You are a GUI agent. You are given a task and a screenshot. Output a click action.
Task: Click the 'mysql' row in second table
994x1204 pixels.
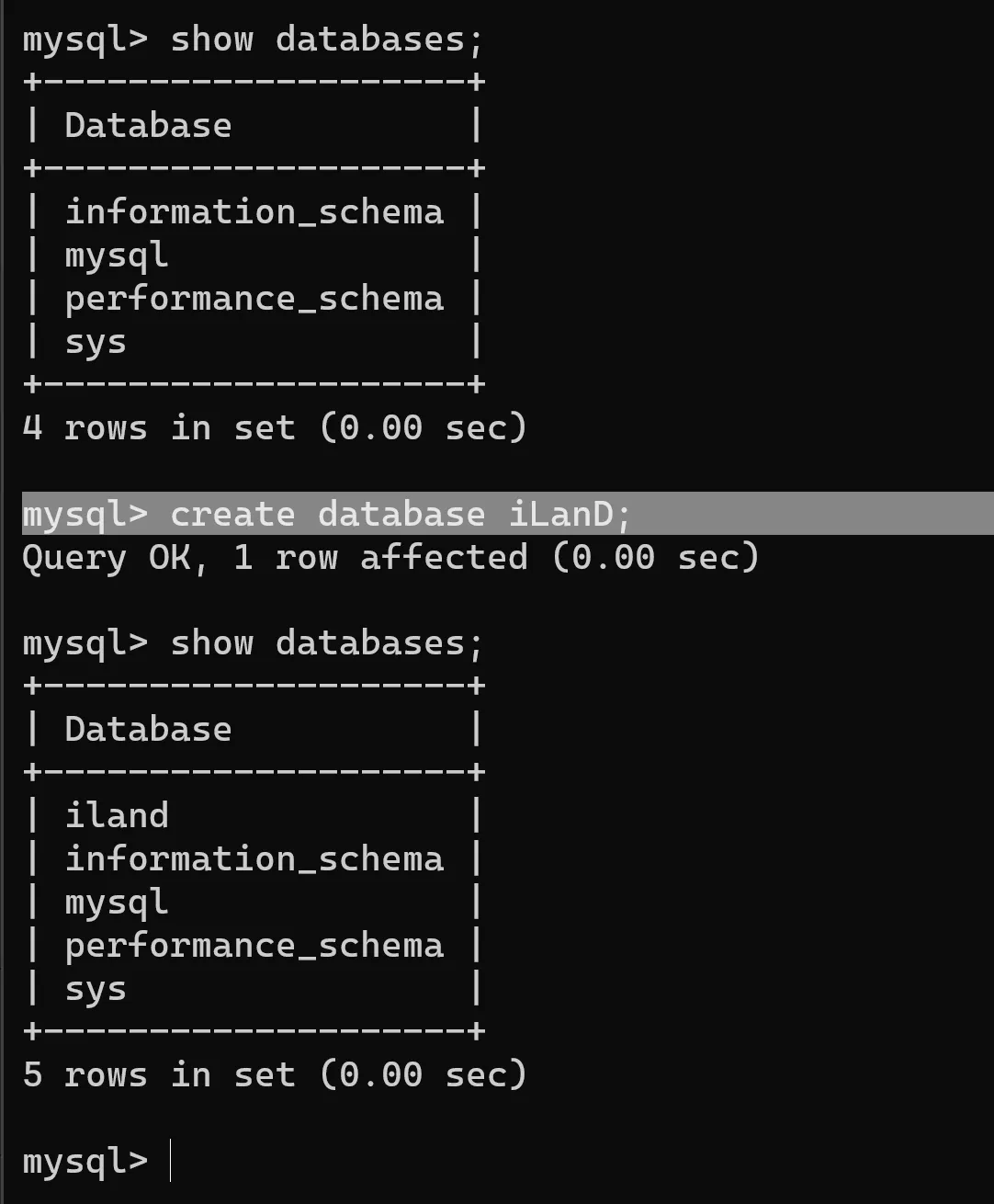pyautogui.click(x=117, y=903)
